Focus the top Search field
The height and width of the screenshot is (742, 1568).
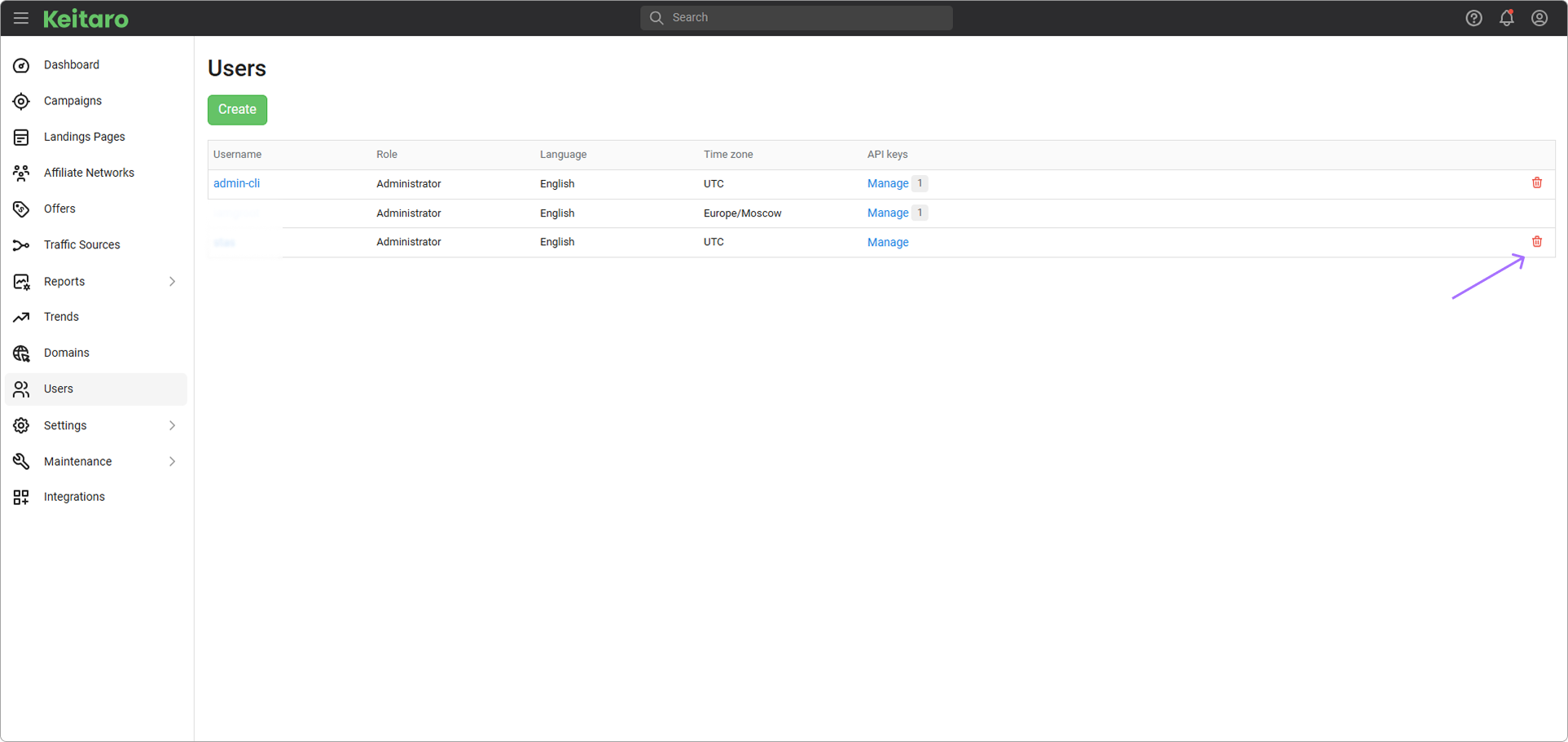coord(796,18)
